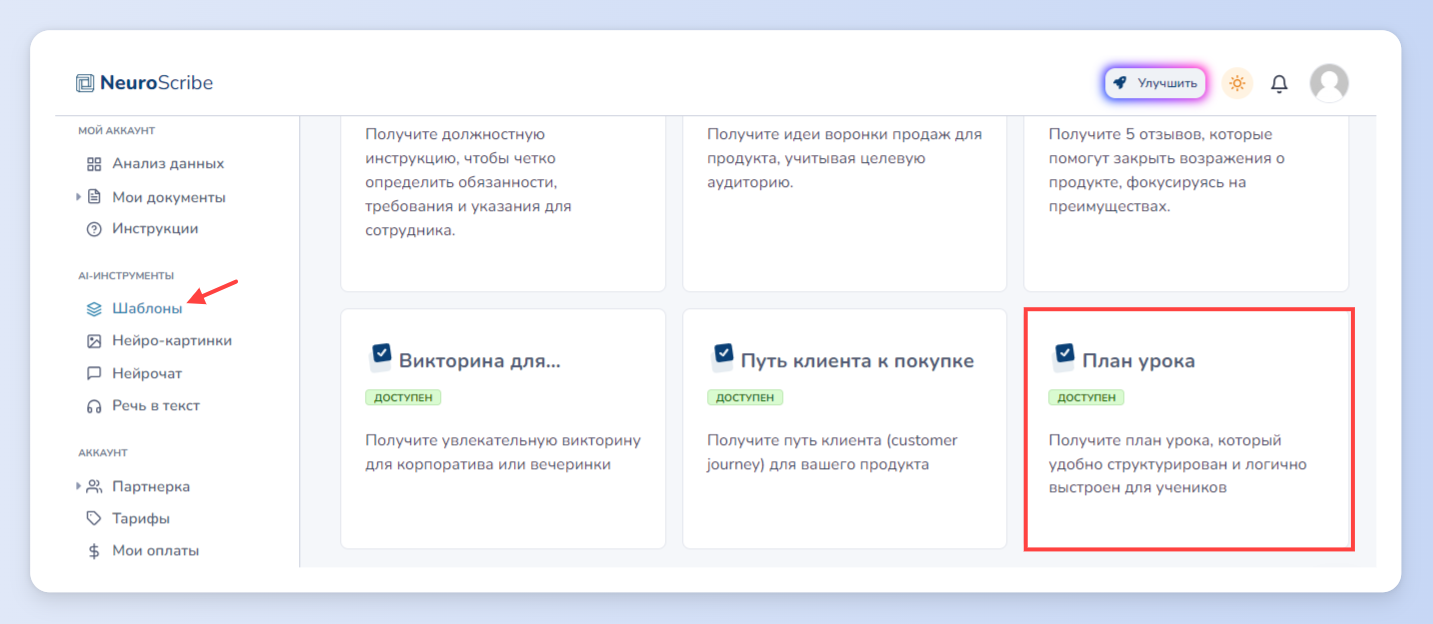This screenshot has height=624, width=1433.
Task: Click the Нейрочат chat bubble icon
Action: pos(94,374)
